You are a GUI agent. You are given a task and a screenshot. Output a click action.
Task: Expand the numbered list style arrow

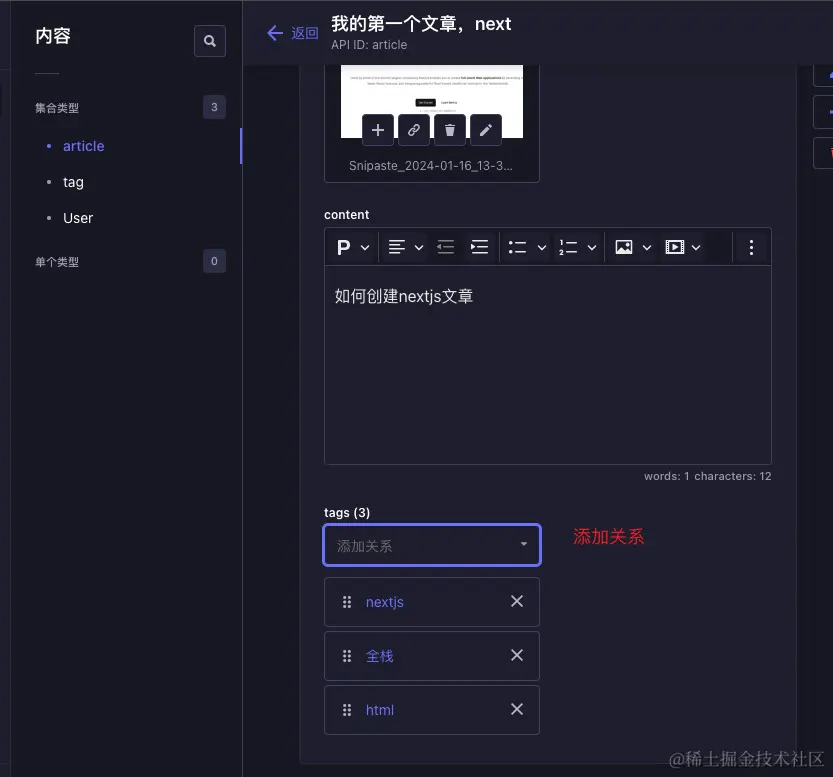point(592,247)
